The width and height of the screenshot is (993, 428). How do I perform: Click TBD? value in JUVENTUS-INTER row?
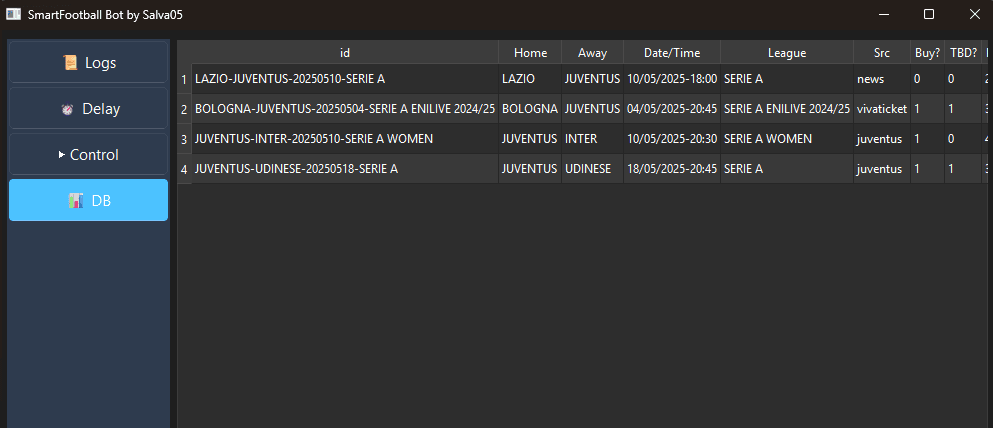[963, 139]
